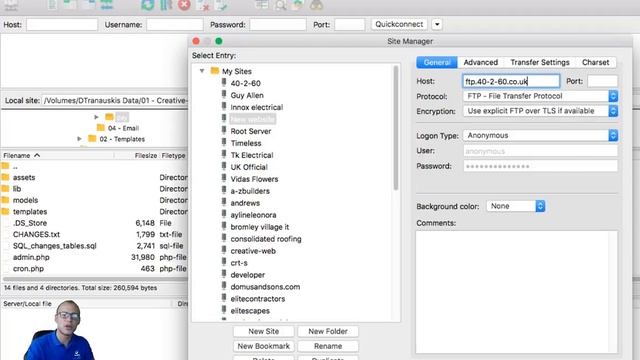
Task: Click the Rename button
Action: coord(328,346)
